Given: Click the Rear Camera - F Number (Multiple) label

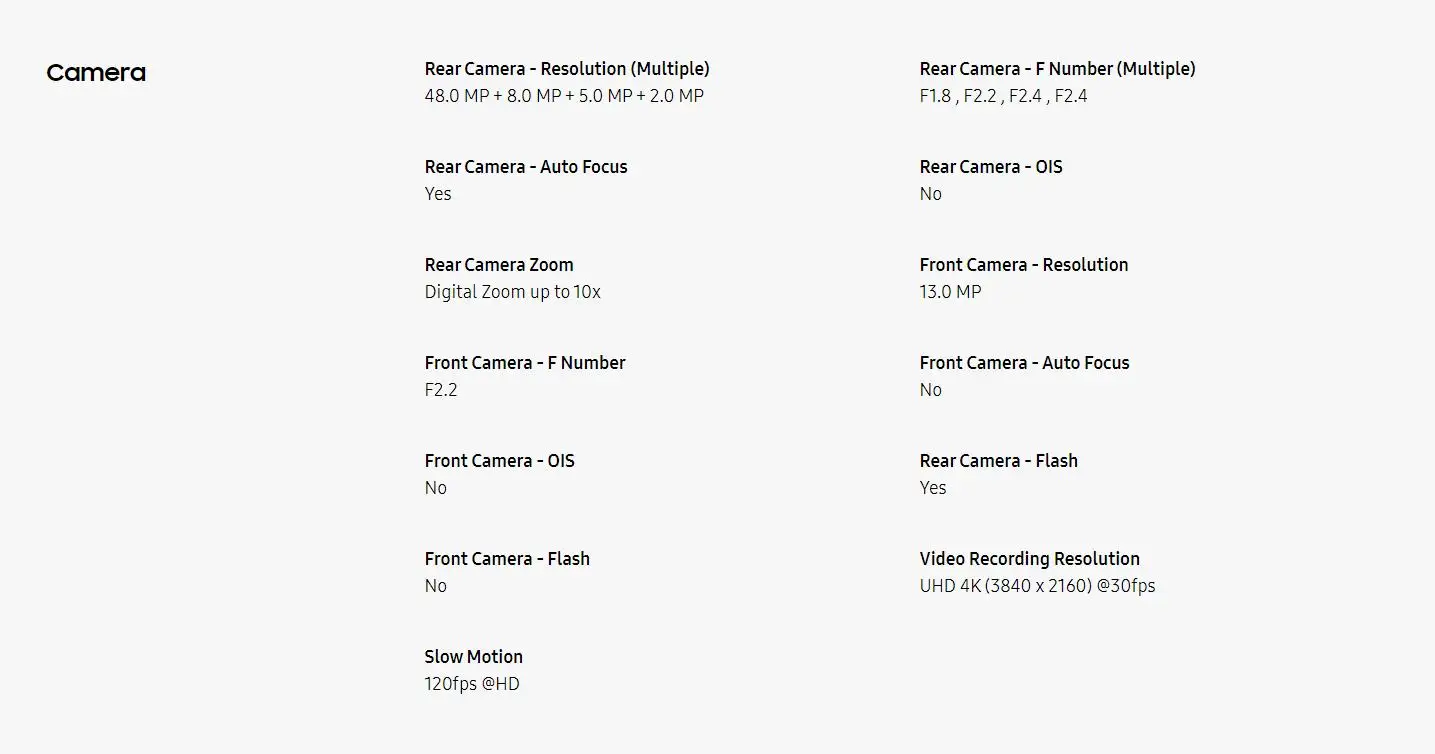Looking at the screenshot, I should [1057, 69].
